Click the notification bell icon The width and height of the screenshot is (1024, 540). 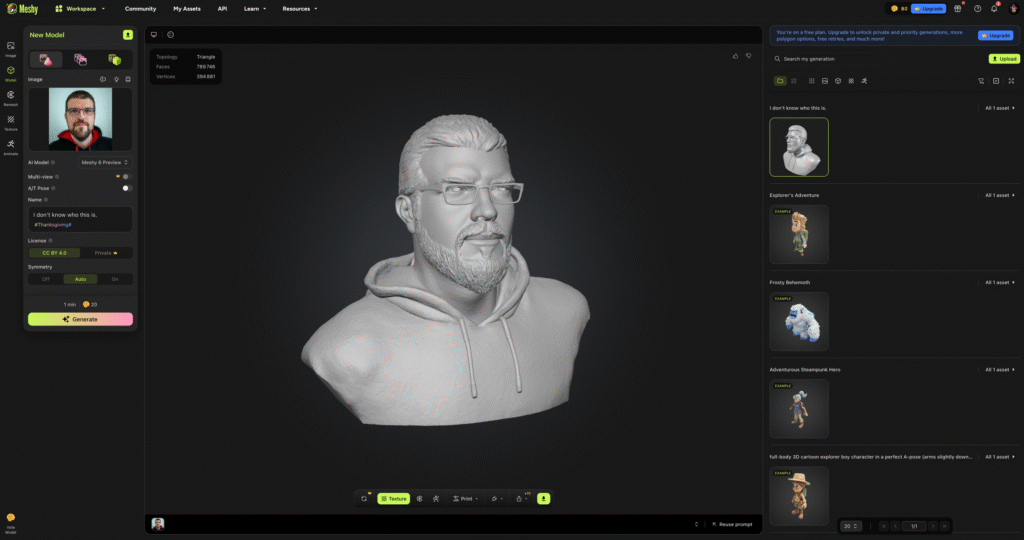coord(994,8)
